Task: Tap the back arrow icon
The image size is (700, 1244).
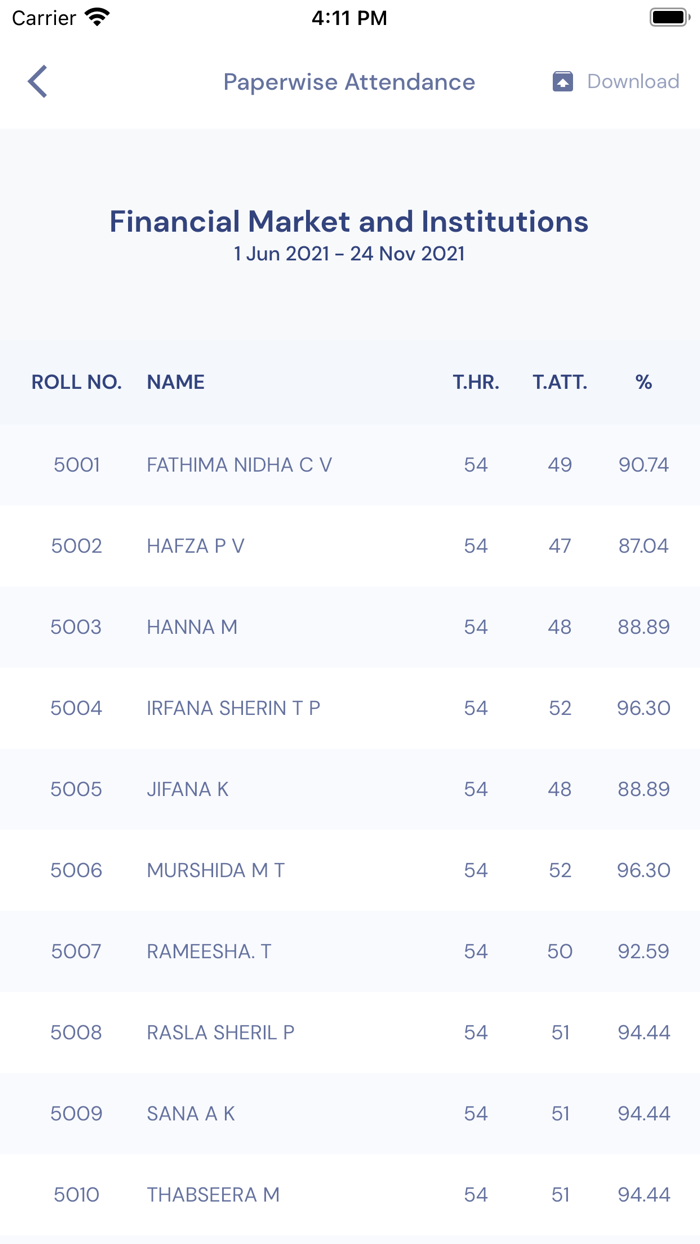Action: click(x=38, y=82)
